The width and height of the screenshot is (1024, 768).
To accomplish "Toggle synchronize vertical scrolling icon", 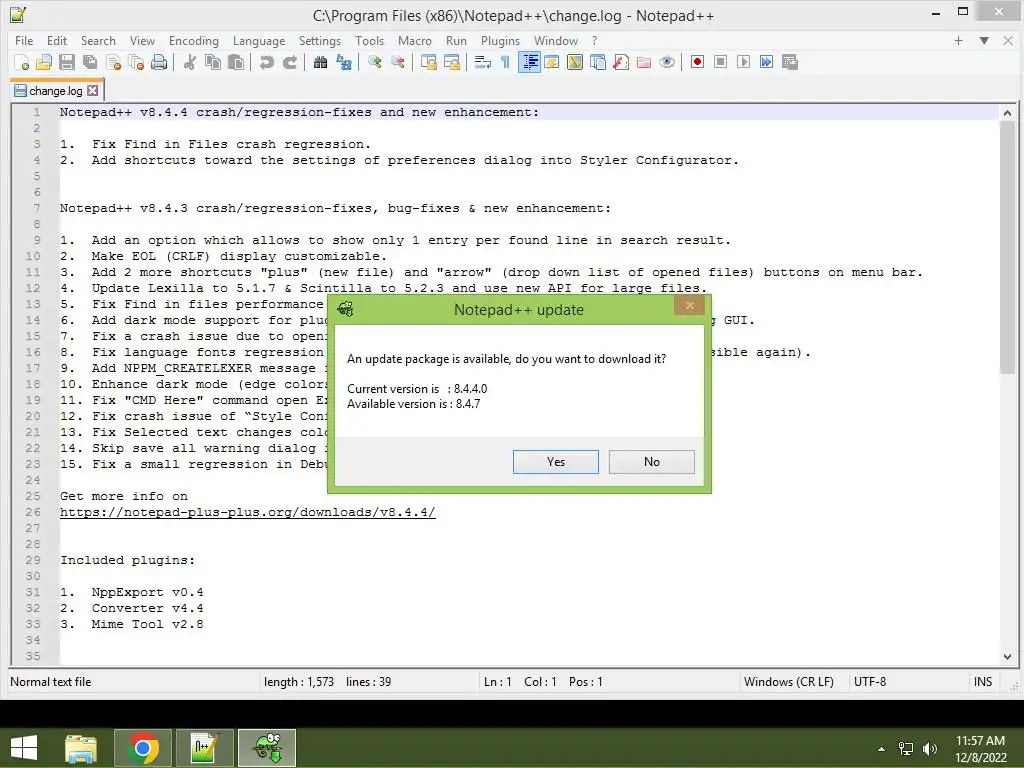I will click(x=428, y=62).
